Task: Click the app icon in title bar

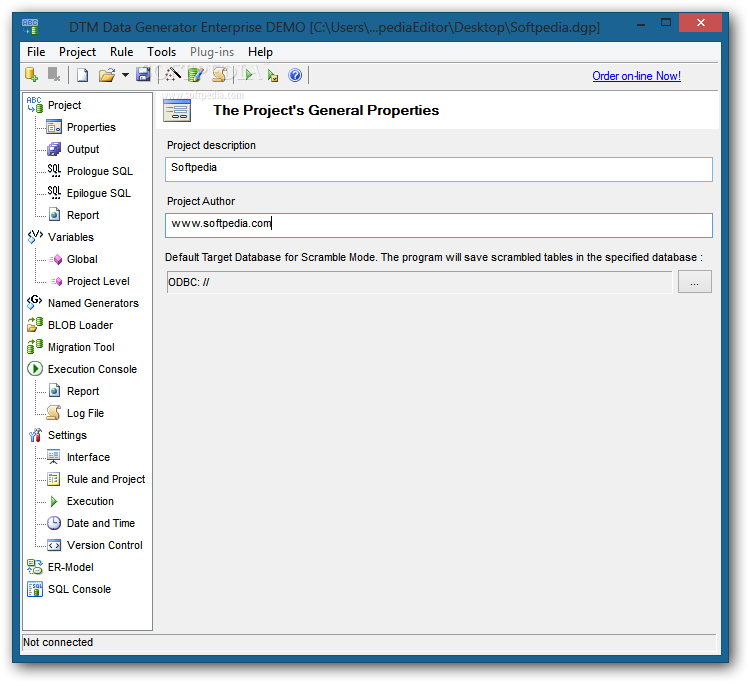Action: [30, 26]
